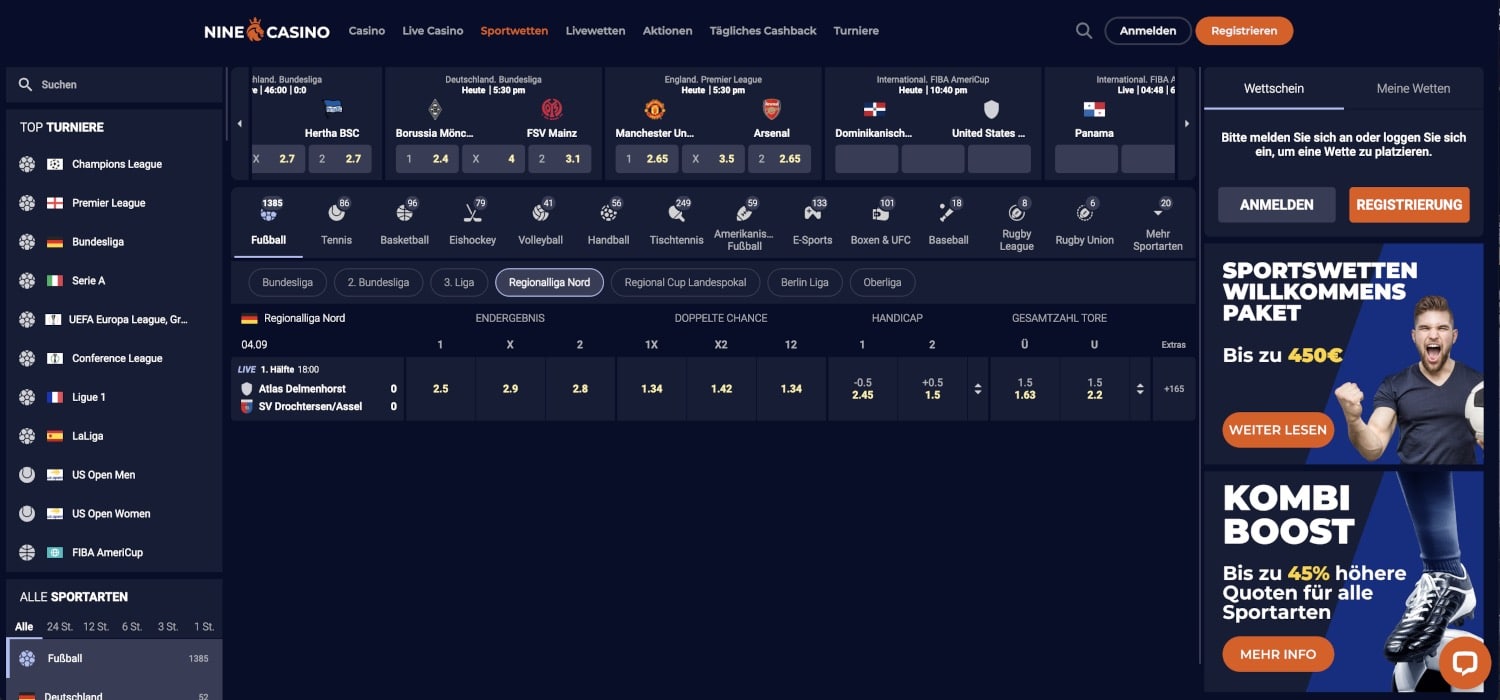Select the Alle time filter

click(x=24, y=627)
